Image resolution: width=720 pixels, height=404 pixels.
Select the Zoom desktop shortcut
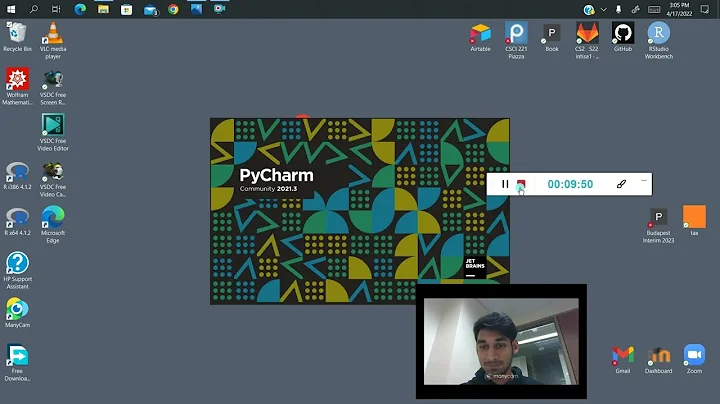694,358
